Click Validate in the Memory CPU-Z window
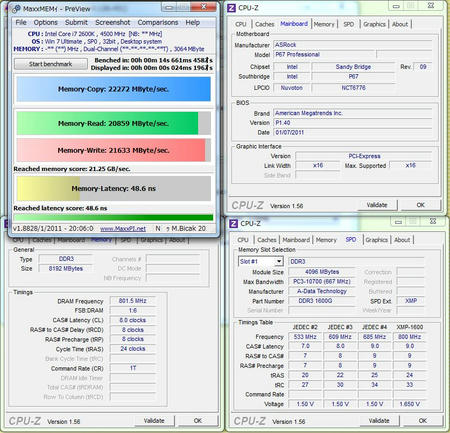 (x=154, y=421)
